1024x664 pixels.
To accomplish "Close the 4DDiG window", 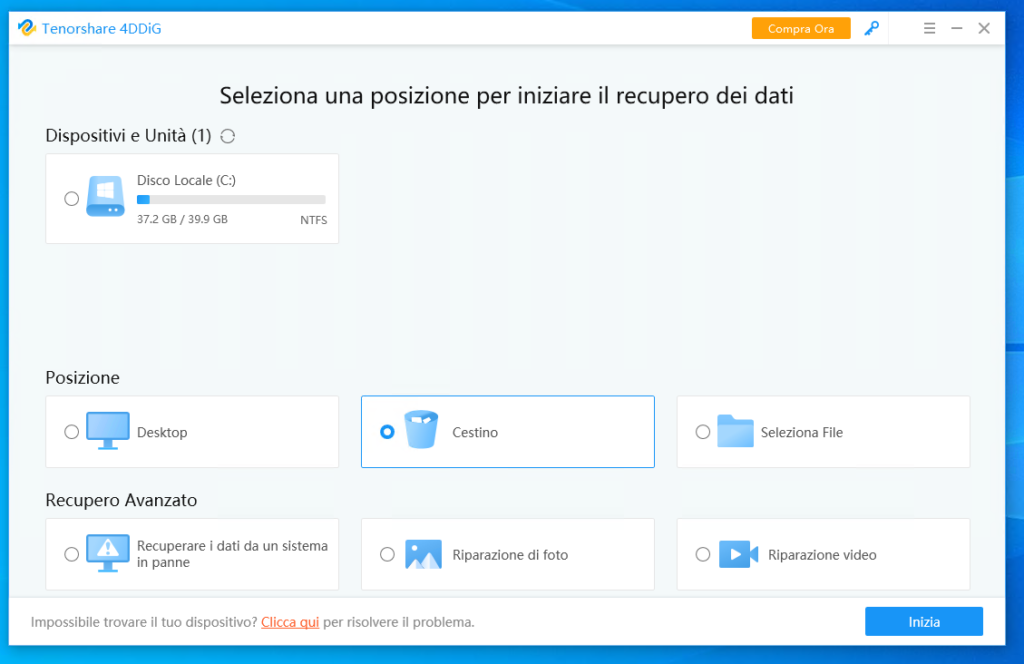I will (984, 28).
